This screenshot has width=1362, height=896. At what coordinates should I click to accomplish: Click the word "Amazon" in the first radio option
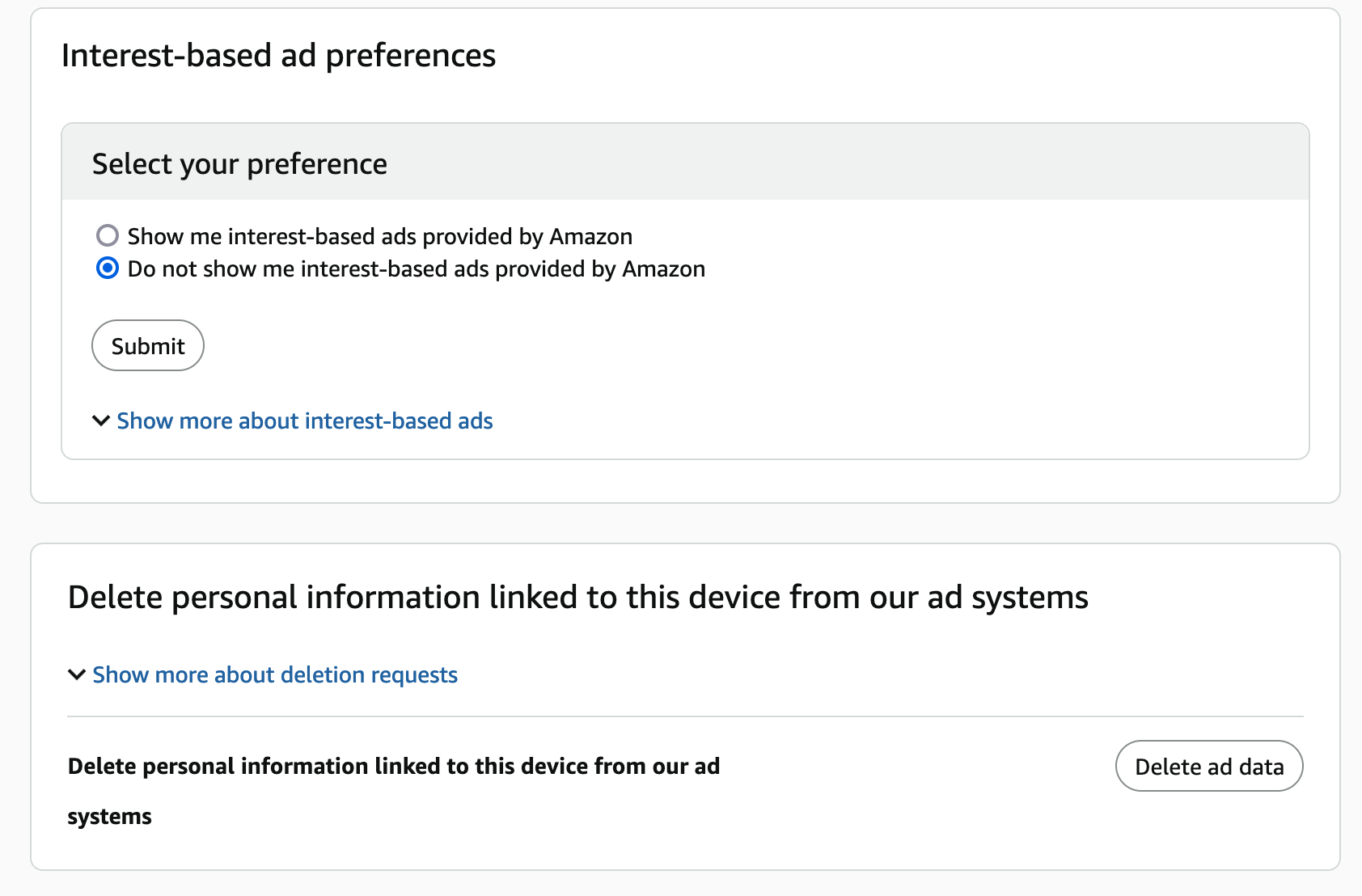[x=590, y=236]
